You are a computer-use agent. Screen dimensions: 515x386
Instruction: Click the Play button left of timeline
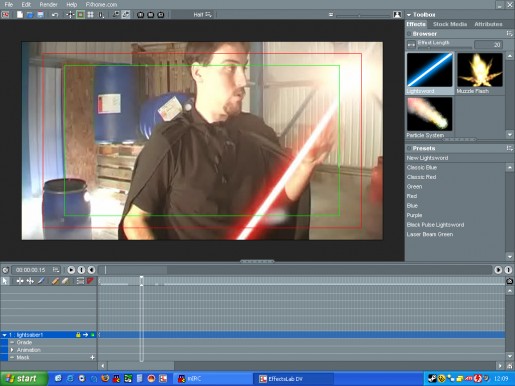(71, 270)
